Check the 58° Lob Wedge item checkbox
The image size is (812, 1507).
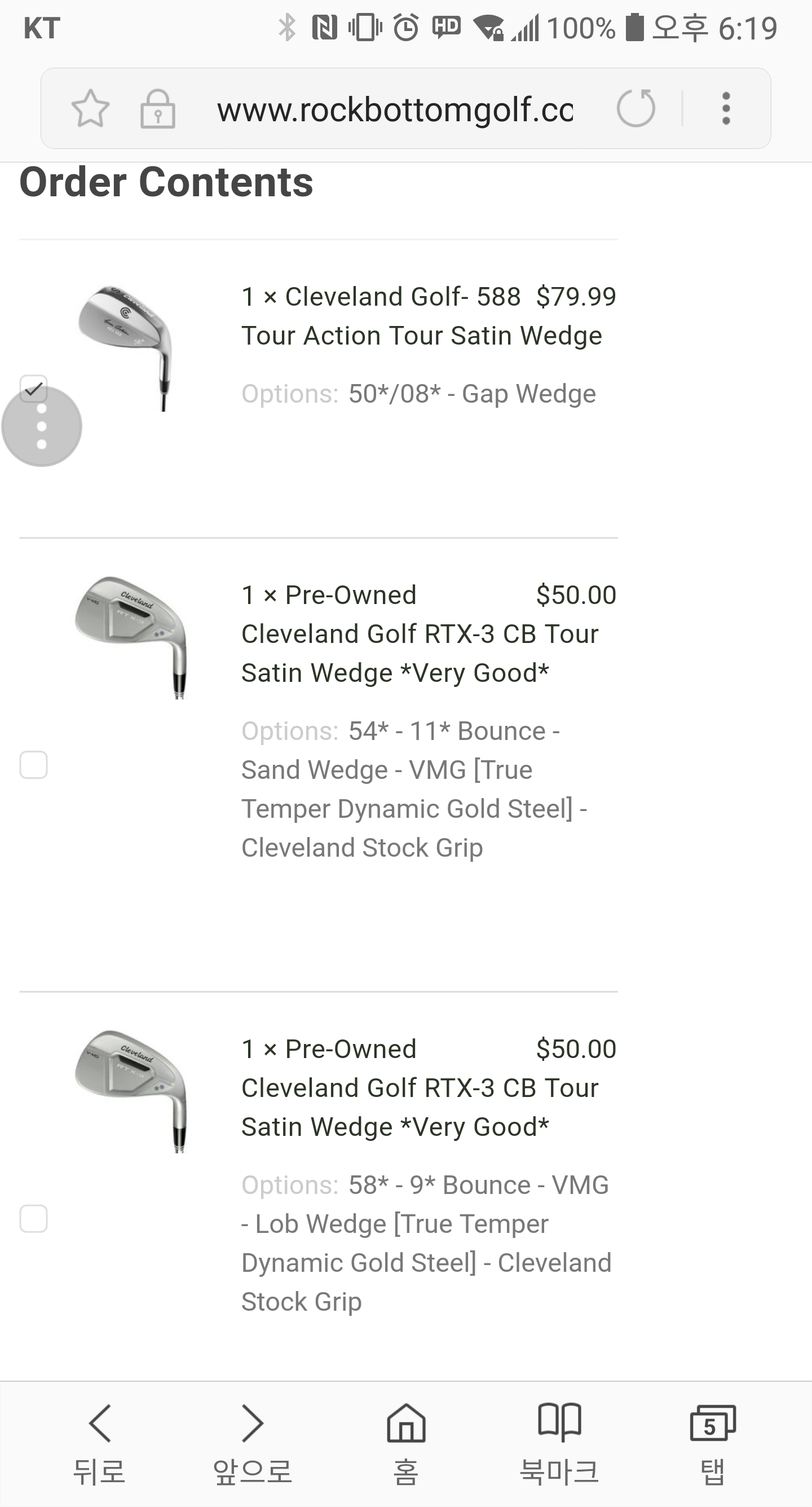tap(33, 1219)
